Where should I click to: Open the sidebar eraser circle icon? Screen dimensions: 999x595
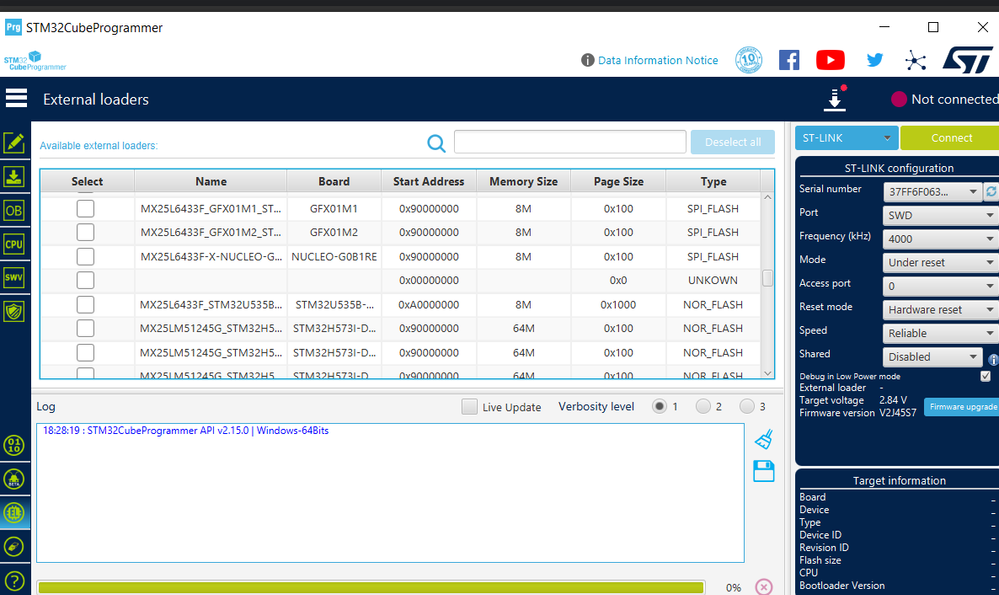click(14, 547)
